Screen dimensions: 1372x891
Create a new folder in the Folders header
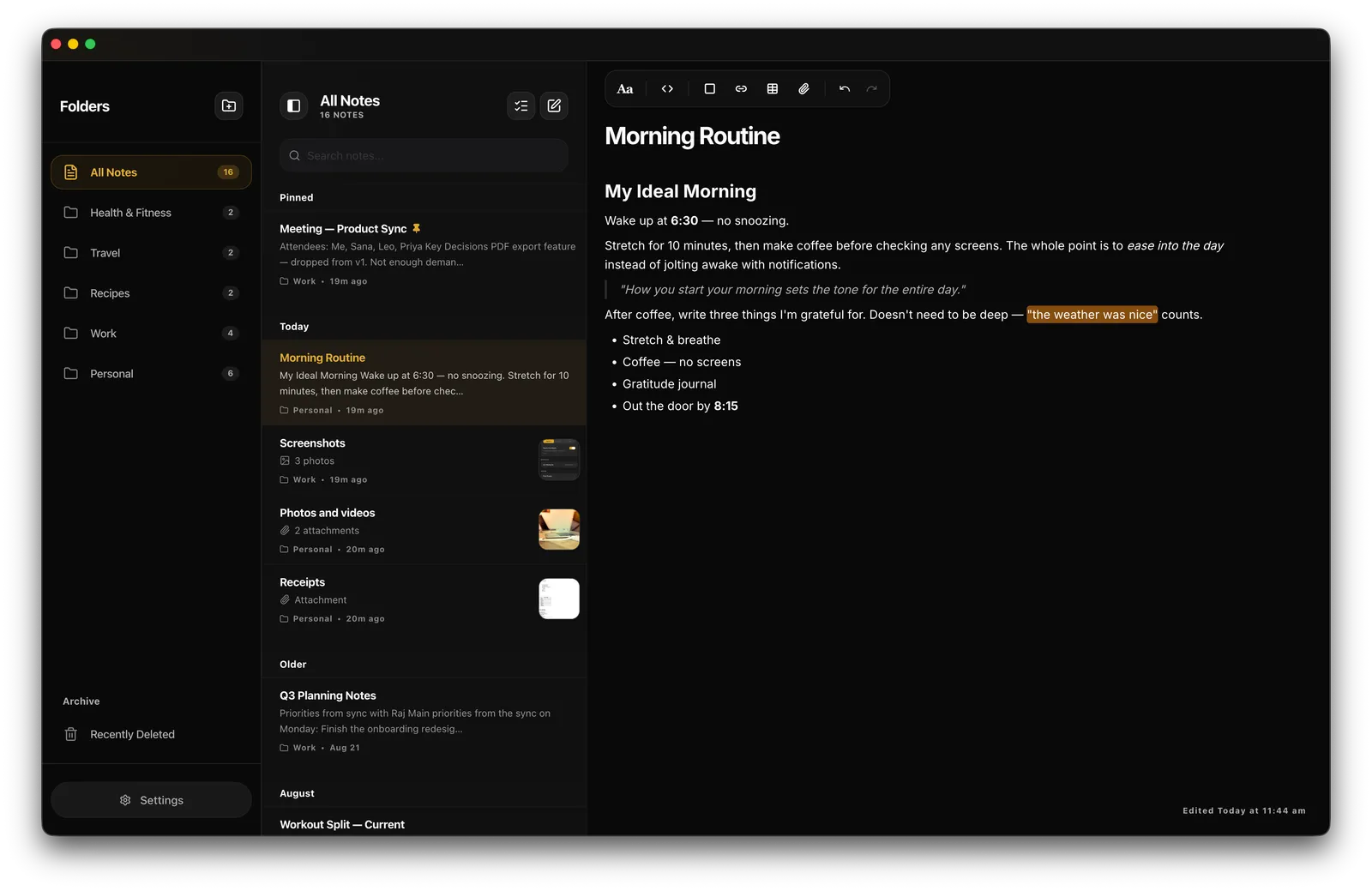[x=228, y=105]
